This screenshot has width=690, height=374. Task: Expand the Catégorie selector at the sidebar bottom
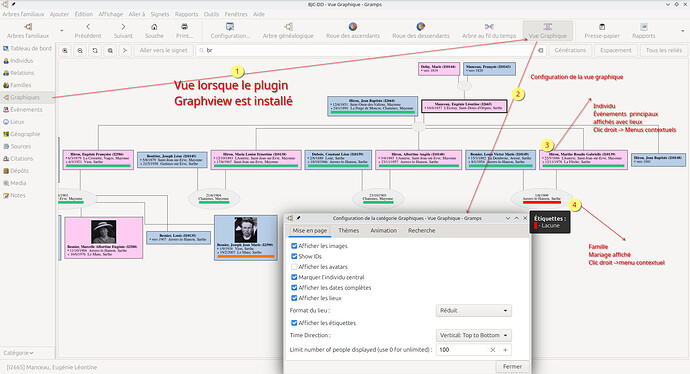click(18, 353)
